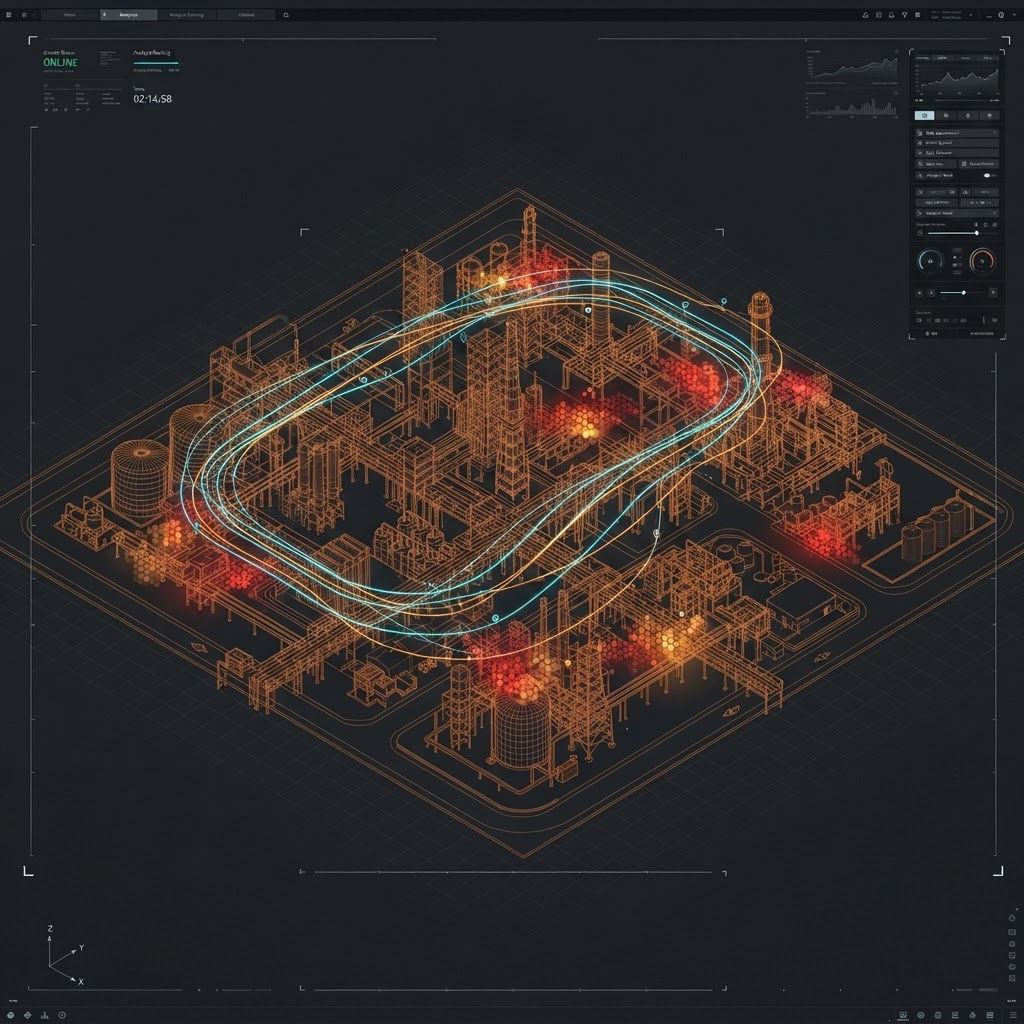Click the orange gauge's center icon
Image resolution: width=1024 pixels, height=1024 pixels.
[x=982, y=261]
